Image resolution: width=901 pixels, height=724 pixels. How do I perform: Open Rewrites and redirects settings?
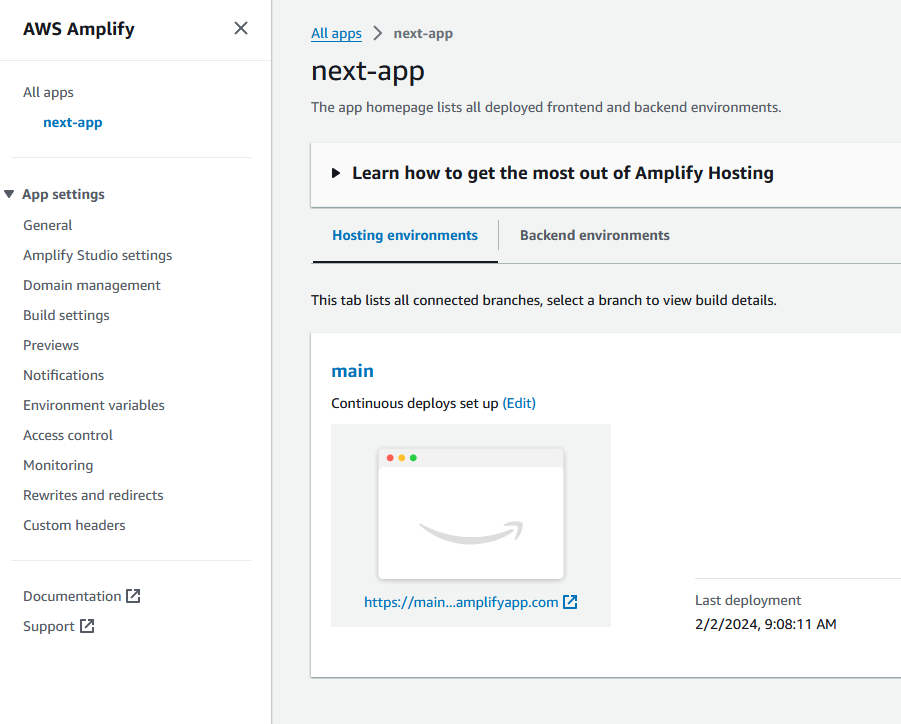[92, 494]
